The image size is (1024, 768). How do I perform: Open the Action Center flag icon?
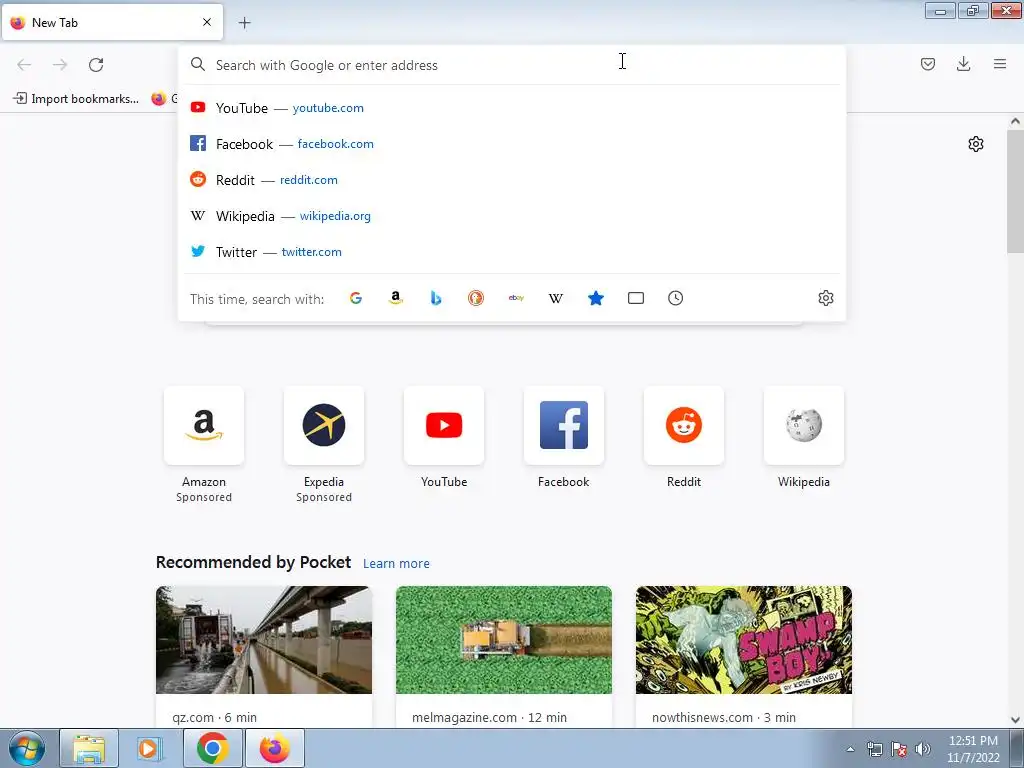[899, 749]
